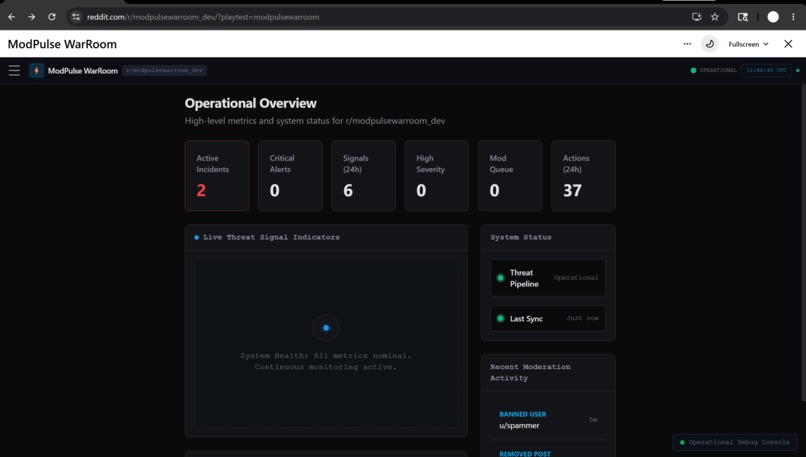806x457 pixels.
Task: Open the Mod Queue card
Action: (x=510, y=176)
